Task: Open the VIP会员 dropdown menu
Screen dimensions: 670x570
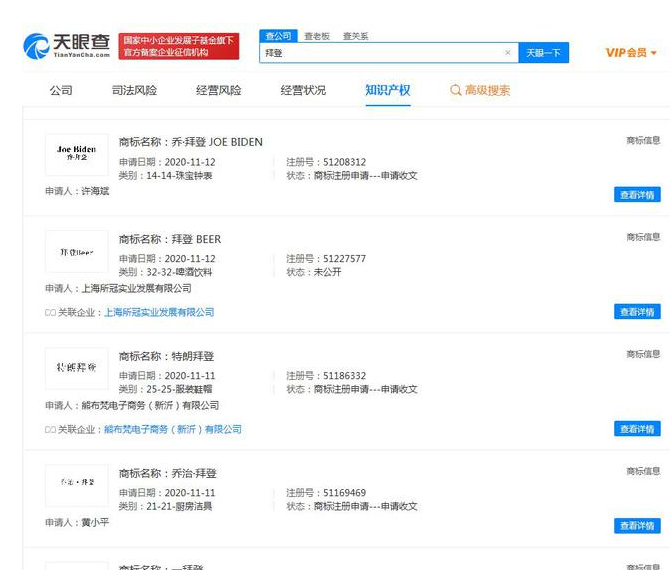Action: (631, 53)
